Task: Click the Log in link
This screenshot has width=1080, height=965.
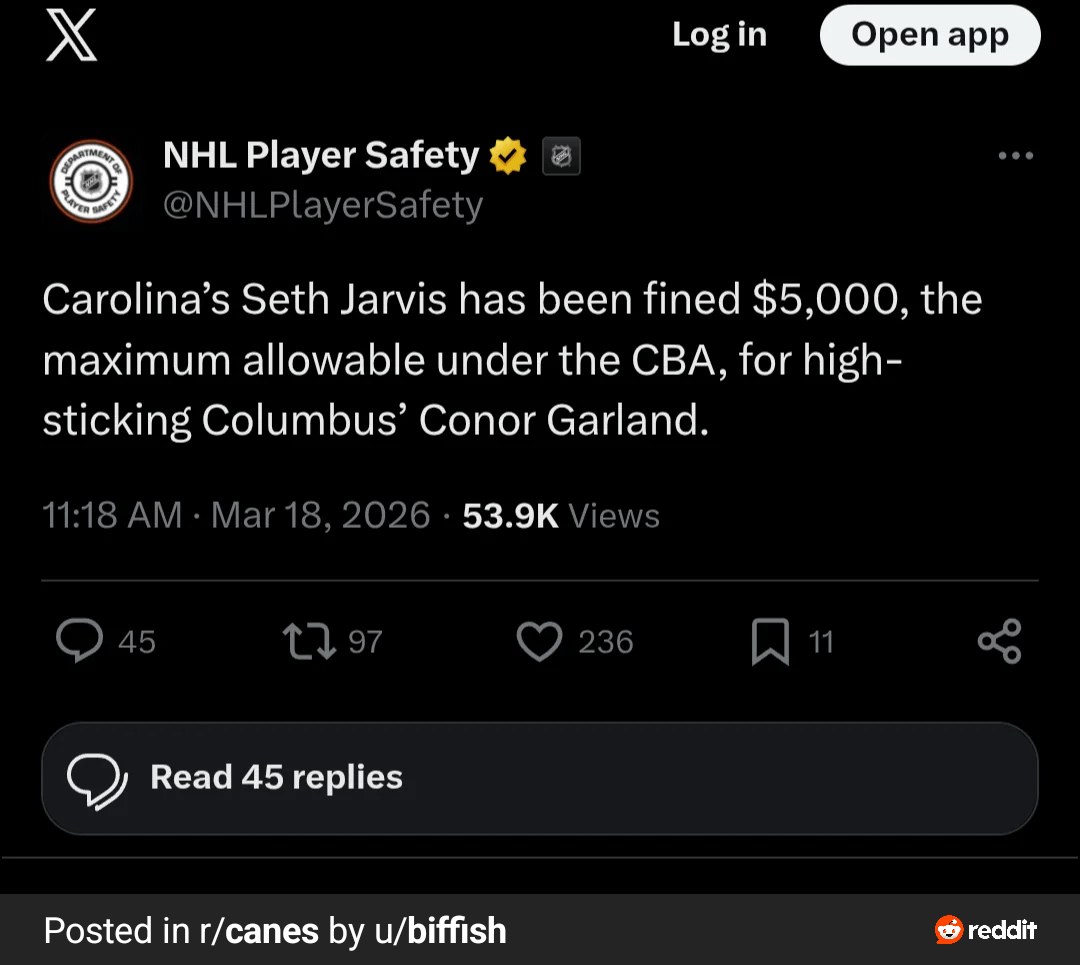Action: (x=719, y=35)
